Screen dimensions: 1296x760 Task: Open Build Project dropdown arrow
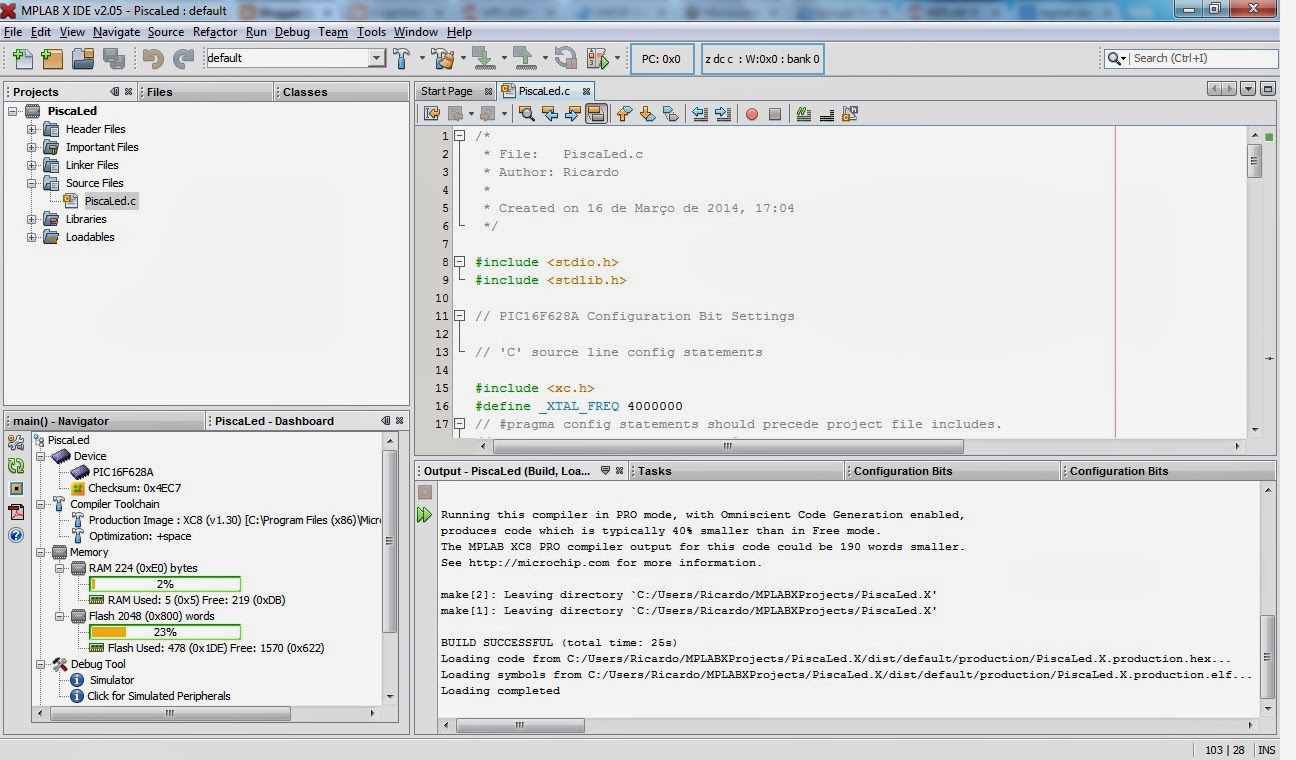421,58
